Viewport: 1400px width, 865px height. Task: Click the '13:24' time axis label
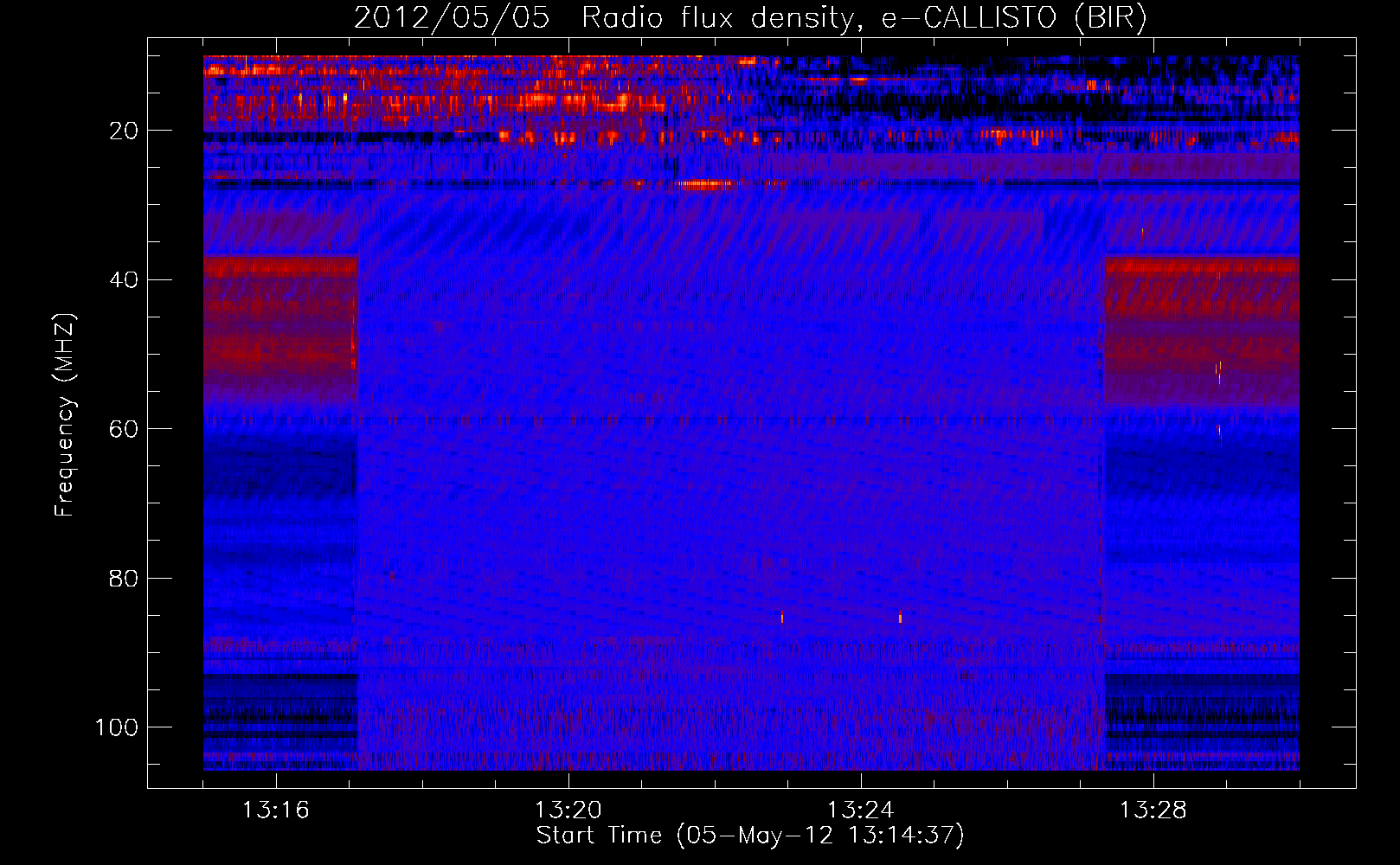pyautogui.click(x=861, y=811)
